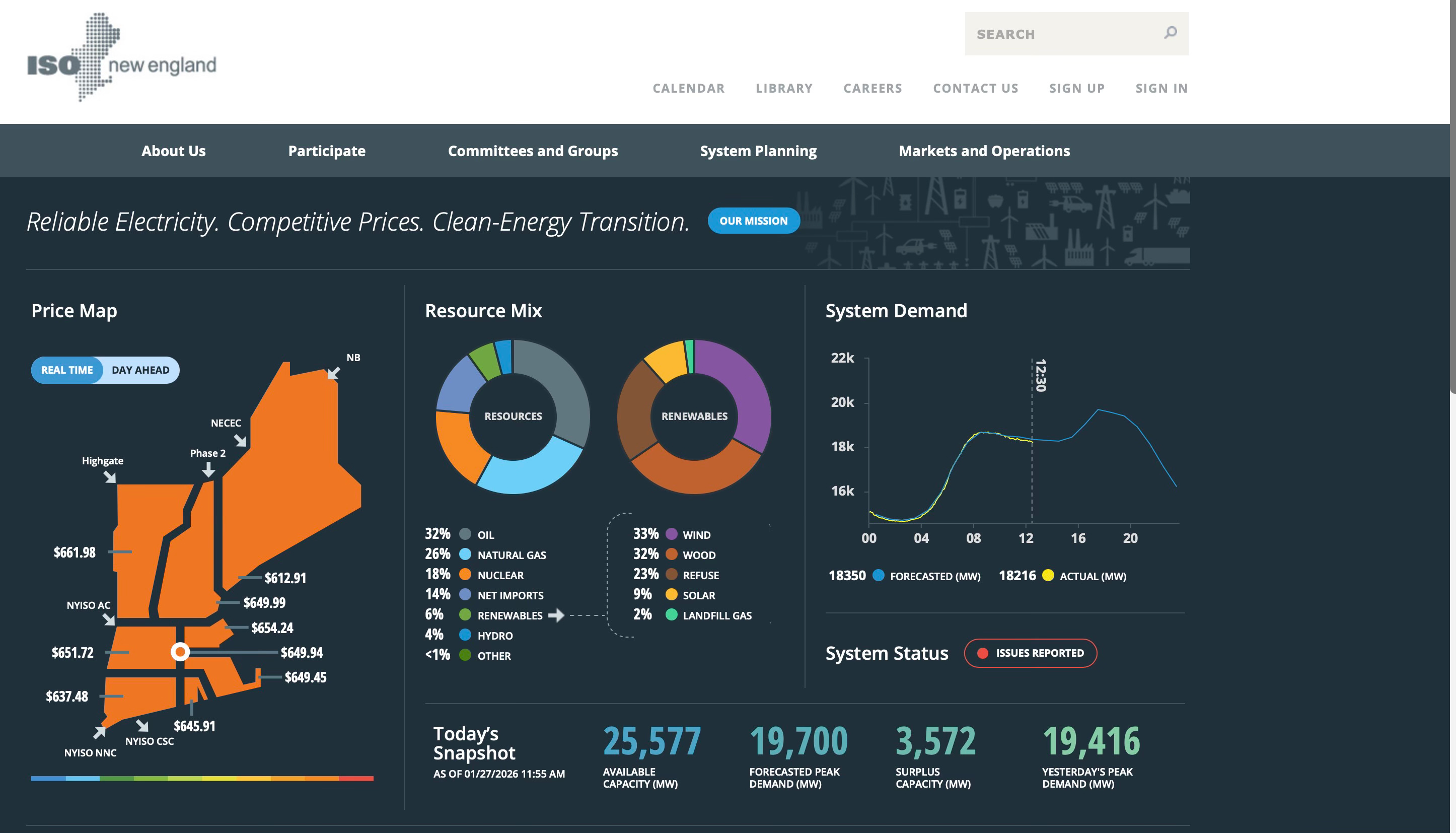Open the Committees and Groups menu
This screenshot has height=833, width=1456.
[x=533, y=151]
